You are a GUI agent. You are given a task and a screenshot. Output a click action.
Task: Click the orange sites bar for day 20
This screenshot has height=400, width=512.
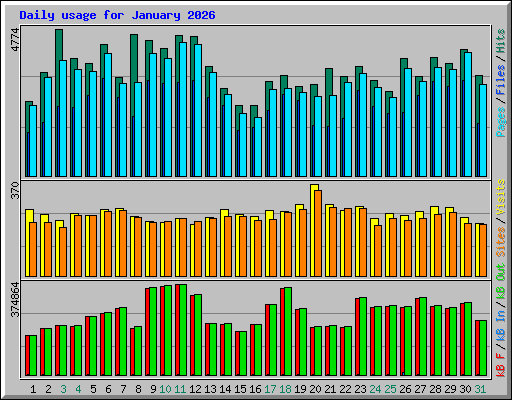click(318, 233)
